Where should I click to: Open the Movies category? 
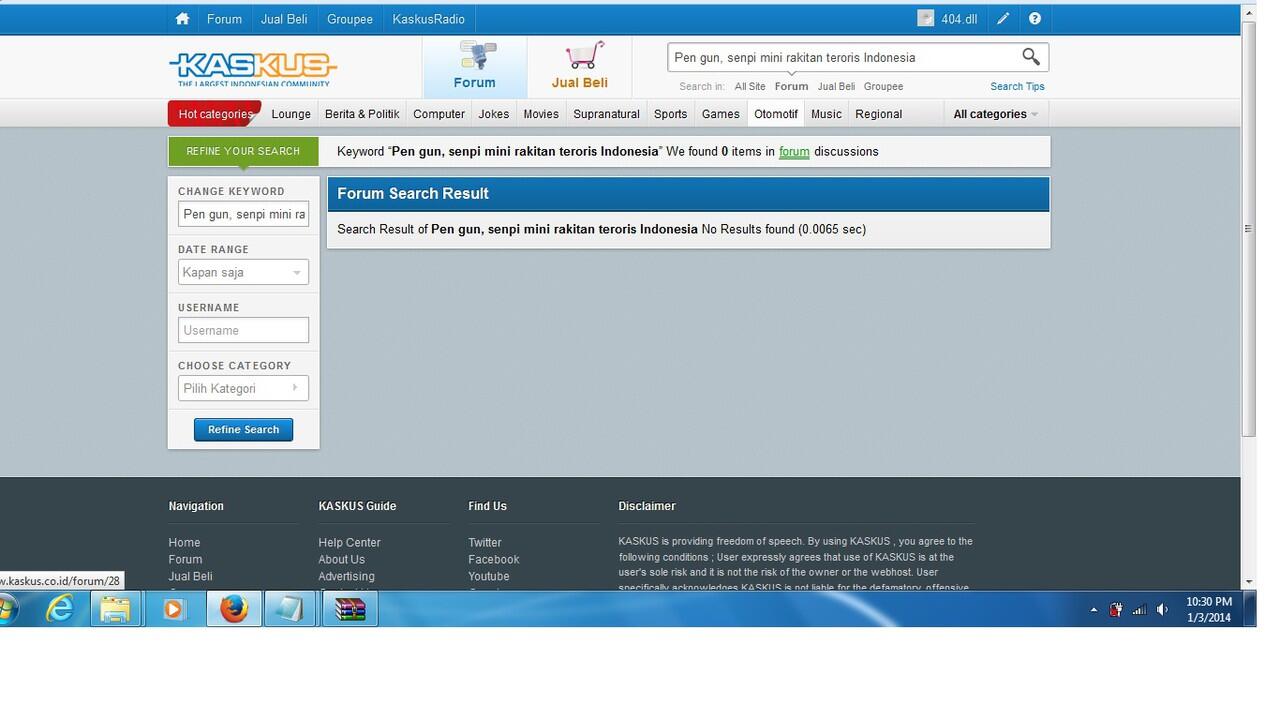541,114
